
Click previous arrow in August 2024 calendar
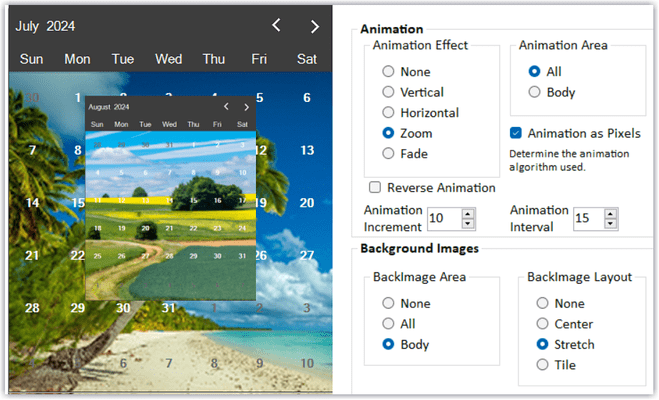pyautogui.click(x=226, y=106)
